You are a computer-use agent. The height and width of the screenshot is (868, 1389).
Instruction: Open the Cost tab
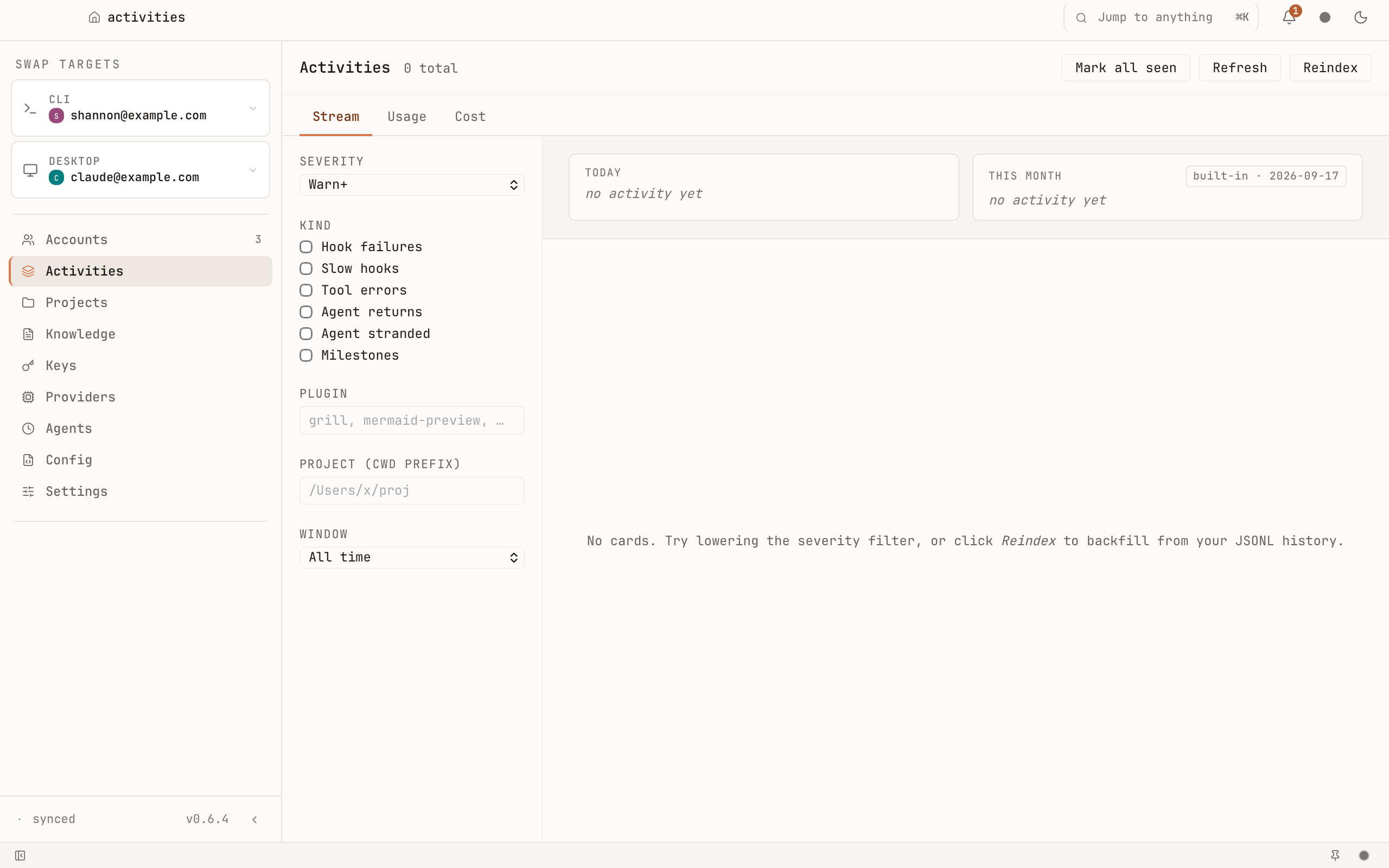pyautogui.click(x=470, y=117)
